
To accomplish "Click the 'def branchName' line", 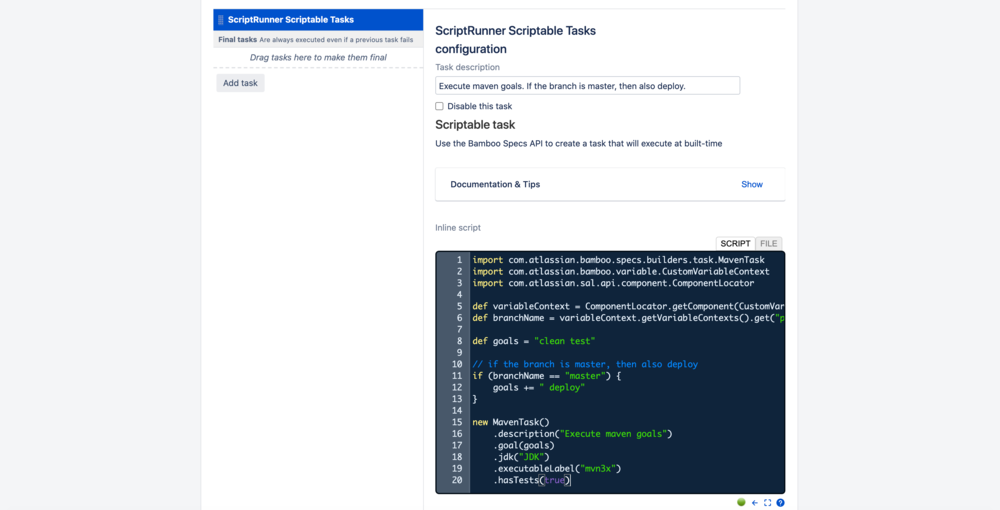I will click(628, 318).
